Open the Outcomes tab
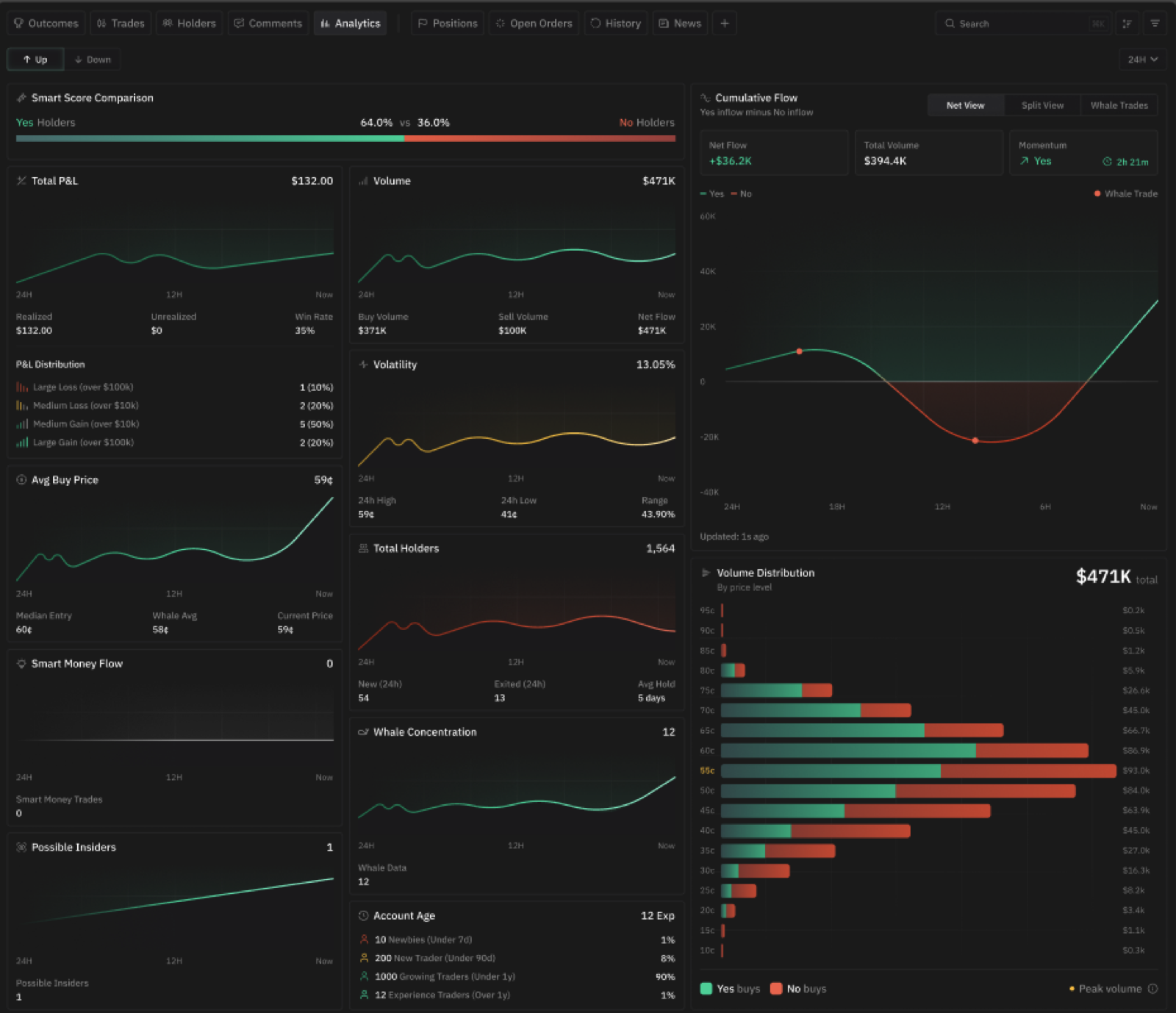 click(46, 24)
